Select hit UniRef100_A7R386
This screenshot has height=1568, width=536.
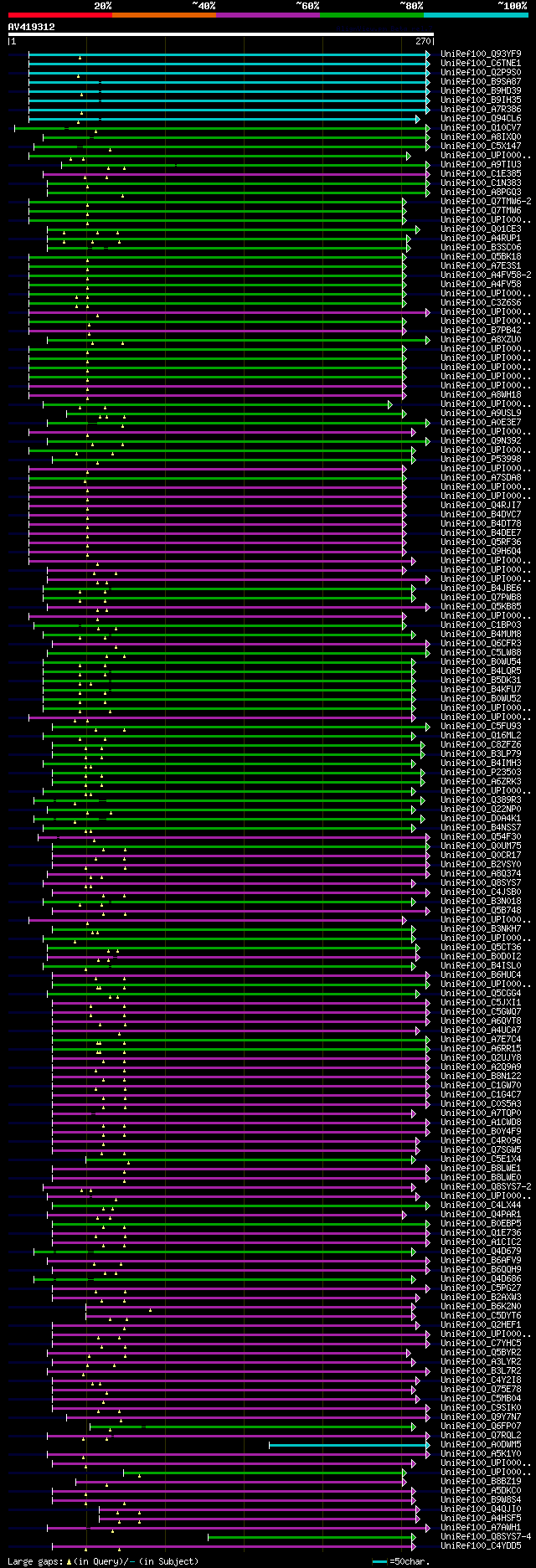click(x=481, y=109)
